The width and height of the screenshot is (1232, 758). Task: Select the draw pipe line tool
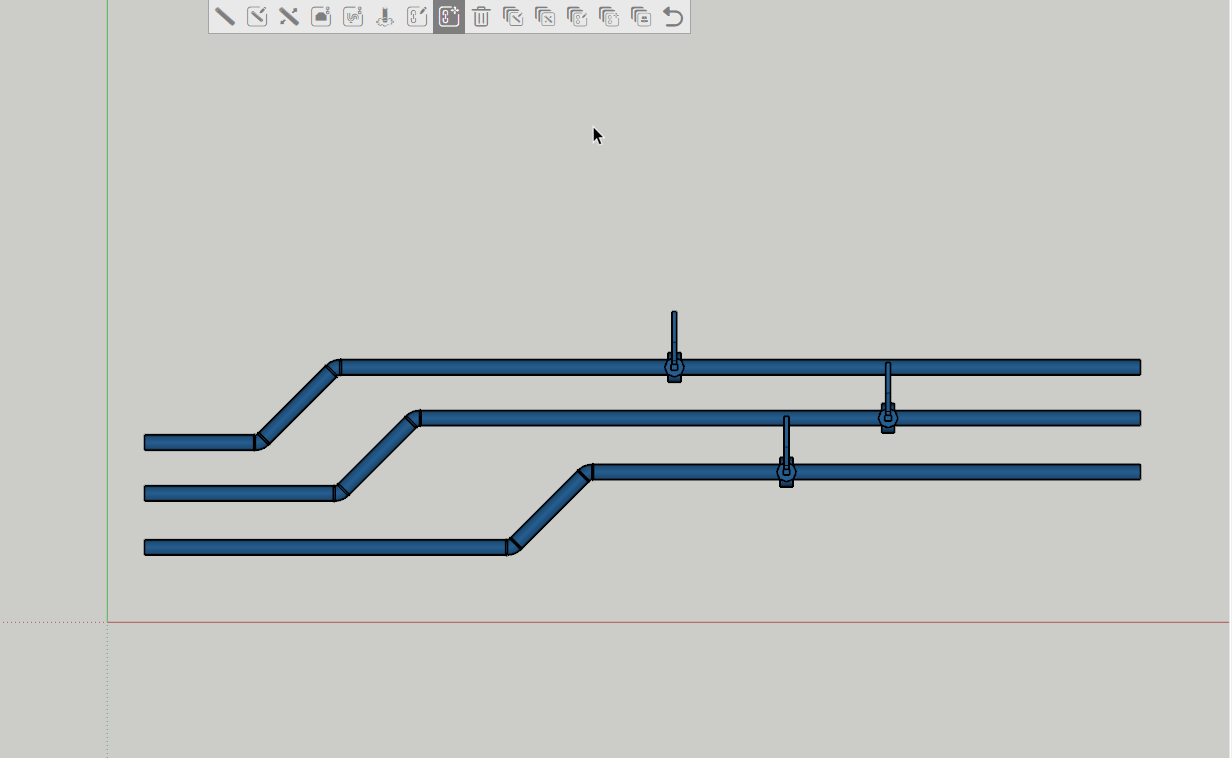pyautogui.click(x=225, y=17)
